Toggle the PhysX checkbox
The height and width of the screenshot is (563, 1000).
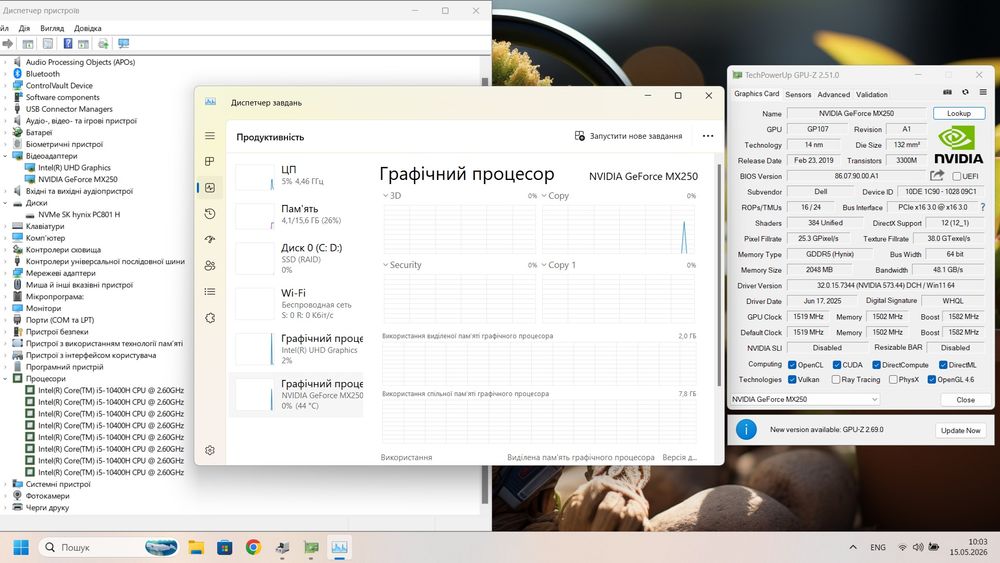click(893, 379)
